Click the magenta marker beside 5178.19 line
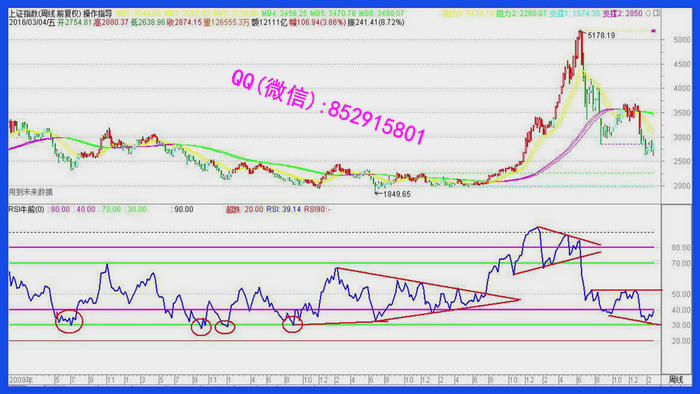This screenshot has width=700, height=394. tap(654, 31)
